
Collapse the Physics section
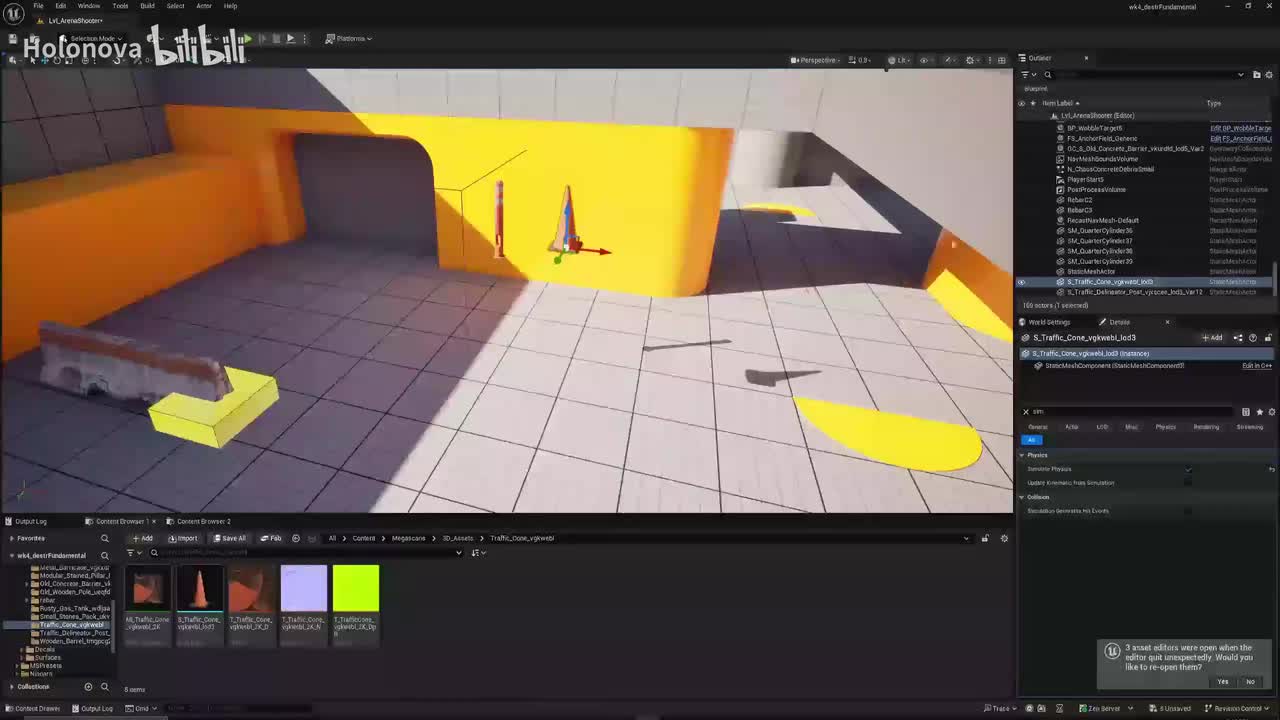click(x=1022, y=455)
